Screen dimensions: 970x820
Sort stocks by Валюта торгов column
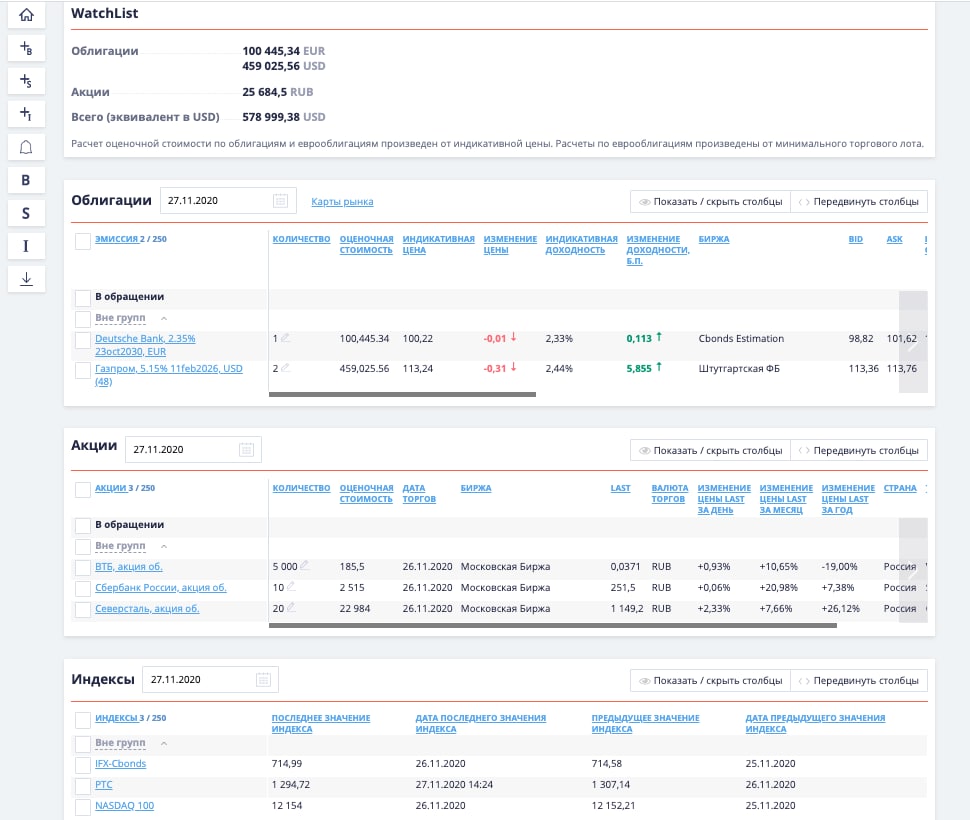click(669, 493)
